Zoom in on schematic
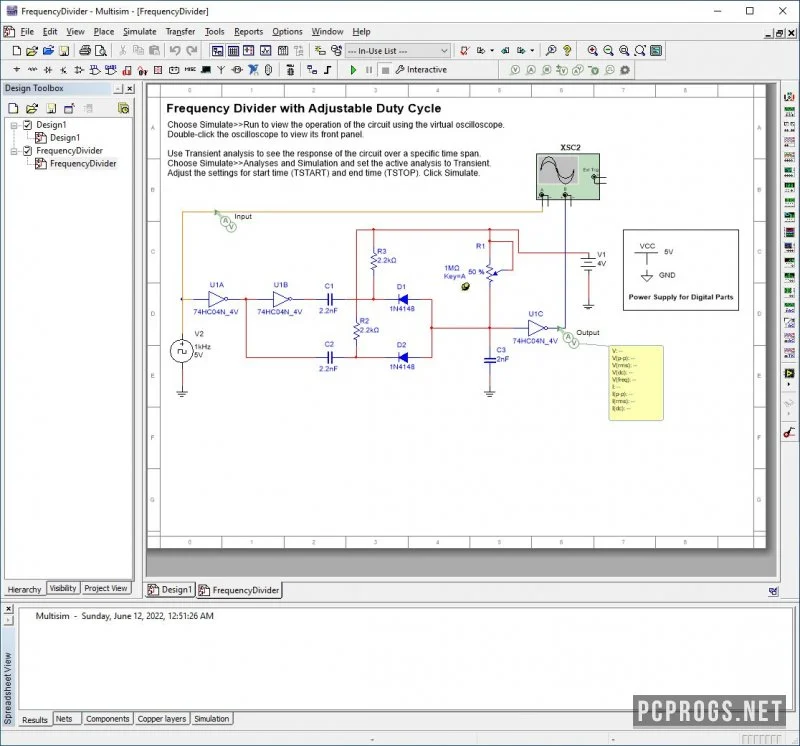The image size is (800, 746). (592, 51)
